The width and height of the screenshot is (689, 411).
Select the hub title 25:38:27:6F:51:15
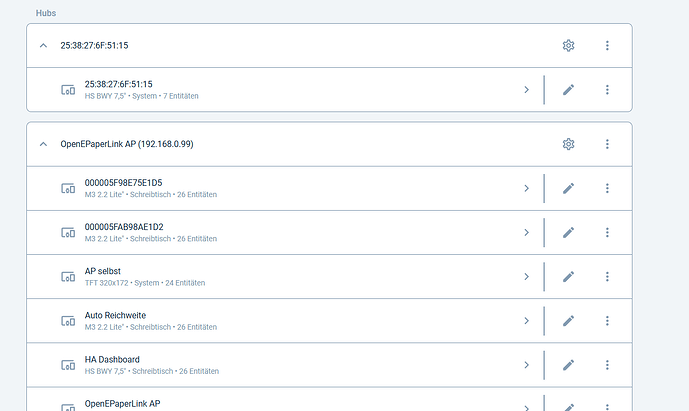coord(94,45)
